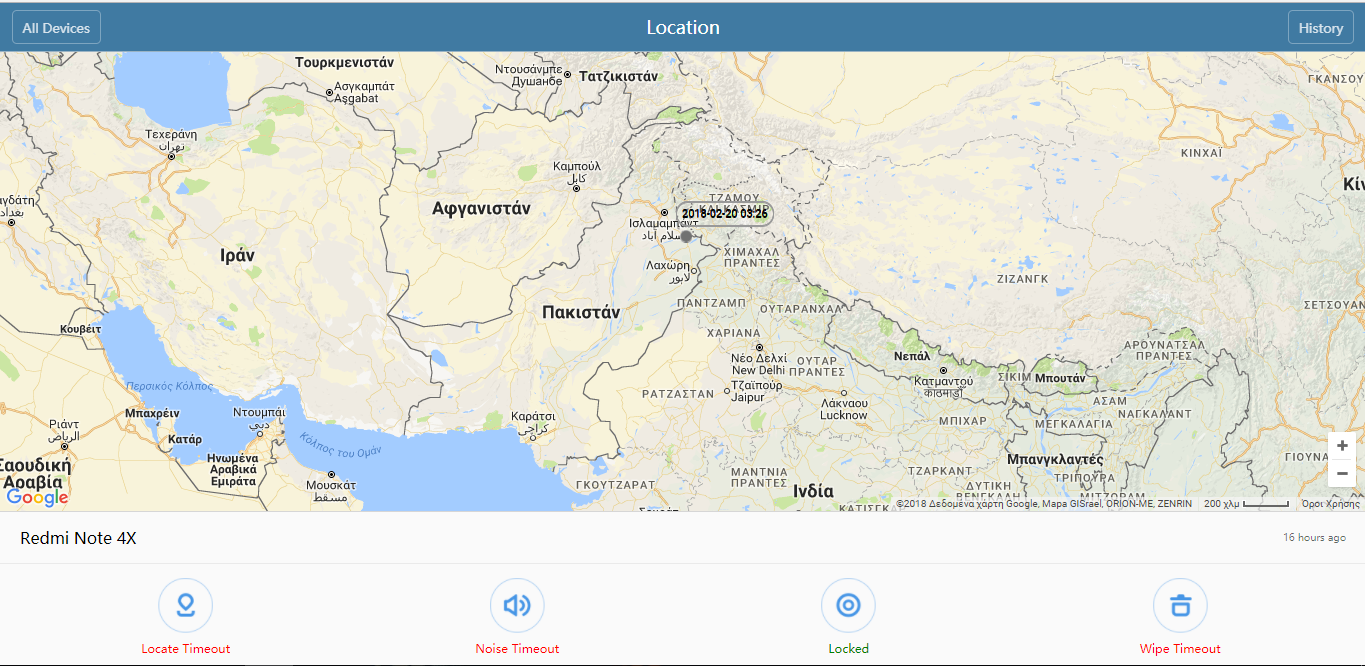Click the Καράτσι city label
The width and height of the screenshot is (1365, 666).
(x=532, y=415)
